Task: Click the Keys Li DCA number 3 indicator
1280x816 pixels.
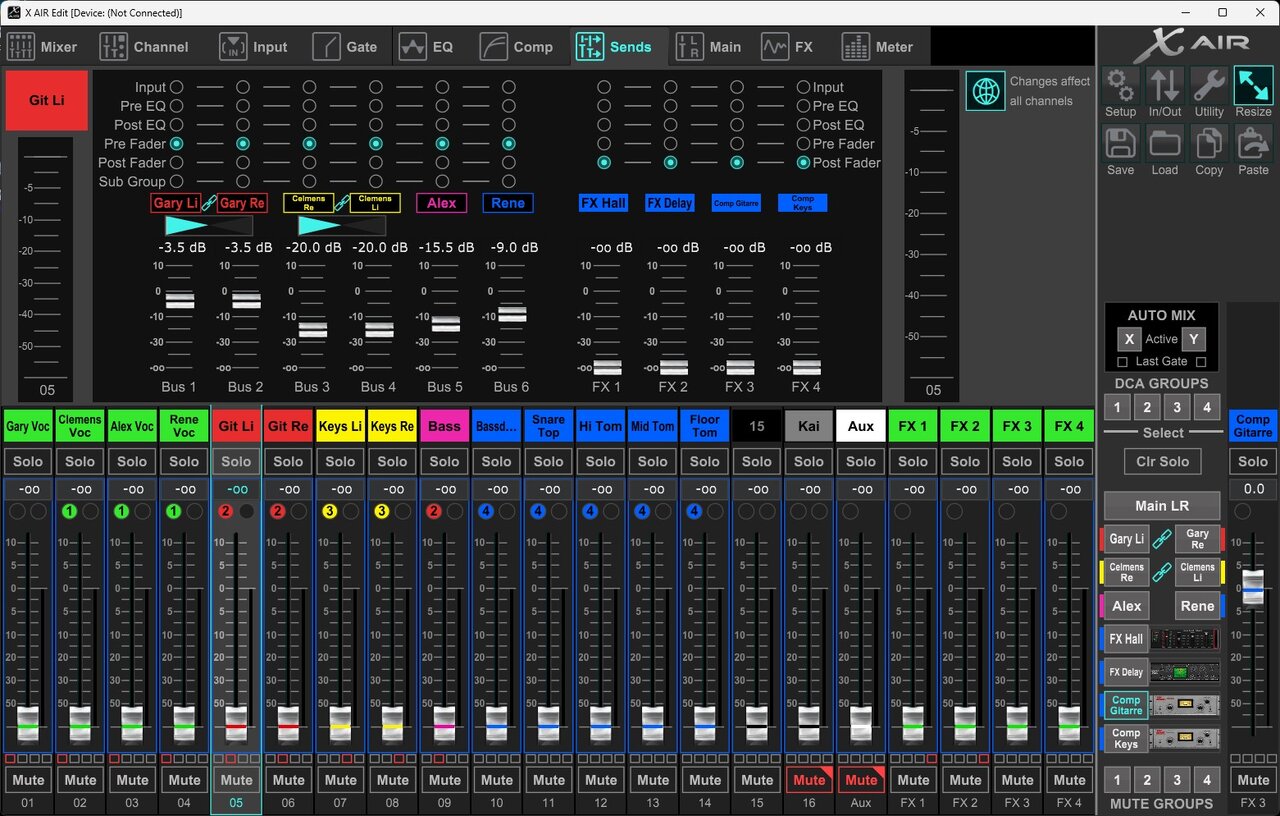Action: coord(330,511)
